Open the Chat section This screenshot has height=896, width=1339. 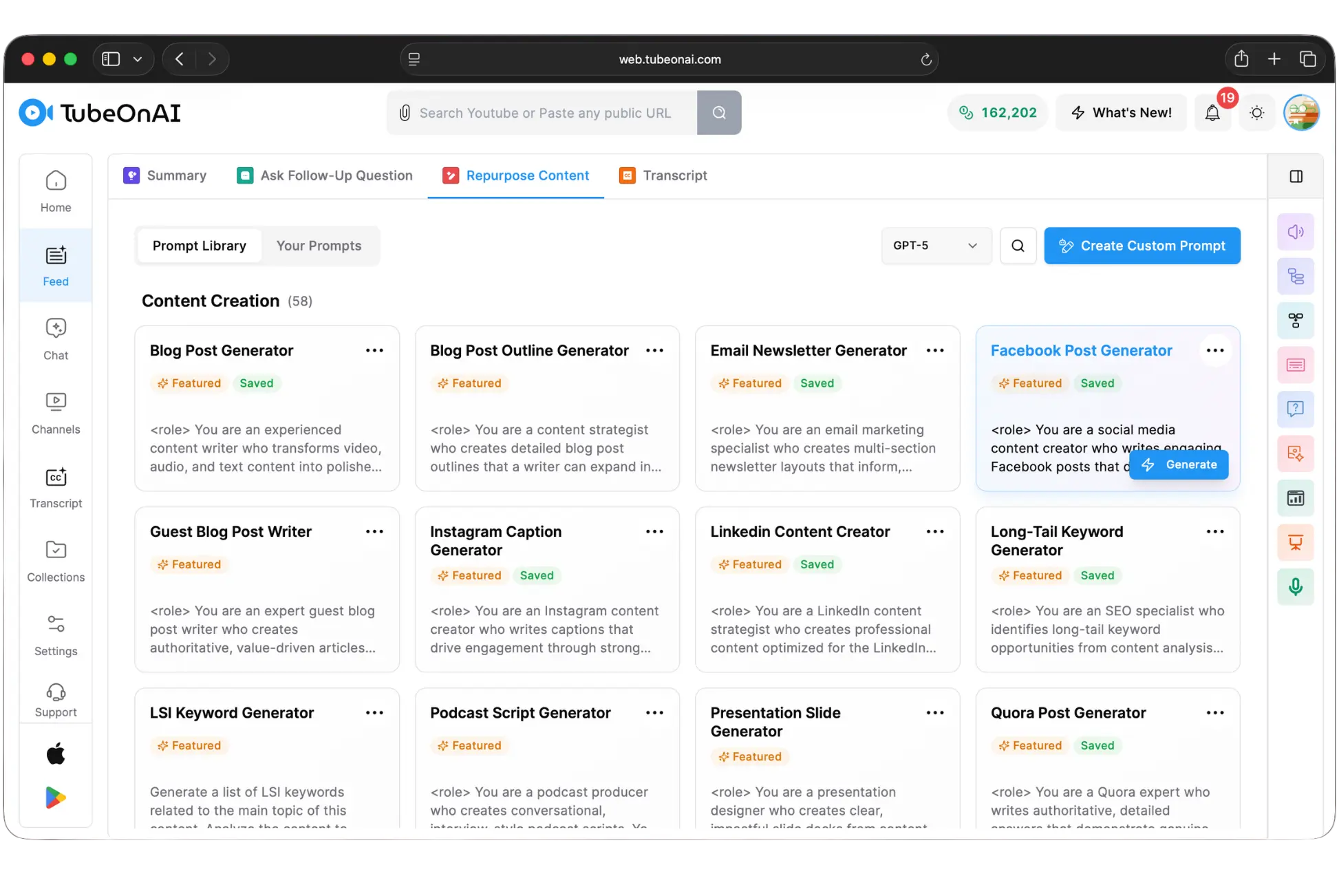click(x=56, y=339)
